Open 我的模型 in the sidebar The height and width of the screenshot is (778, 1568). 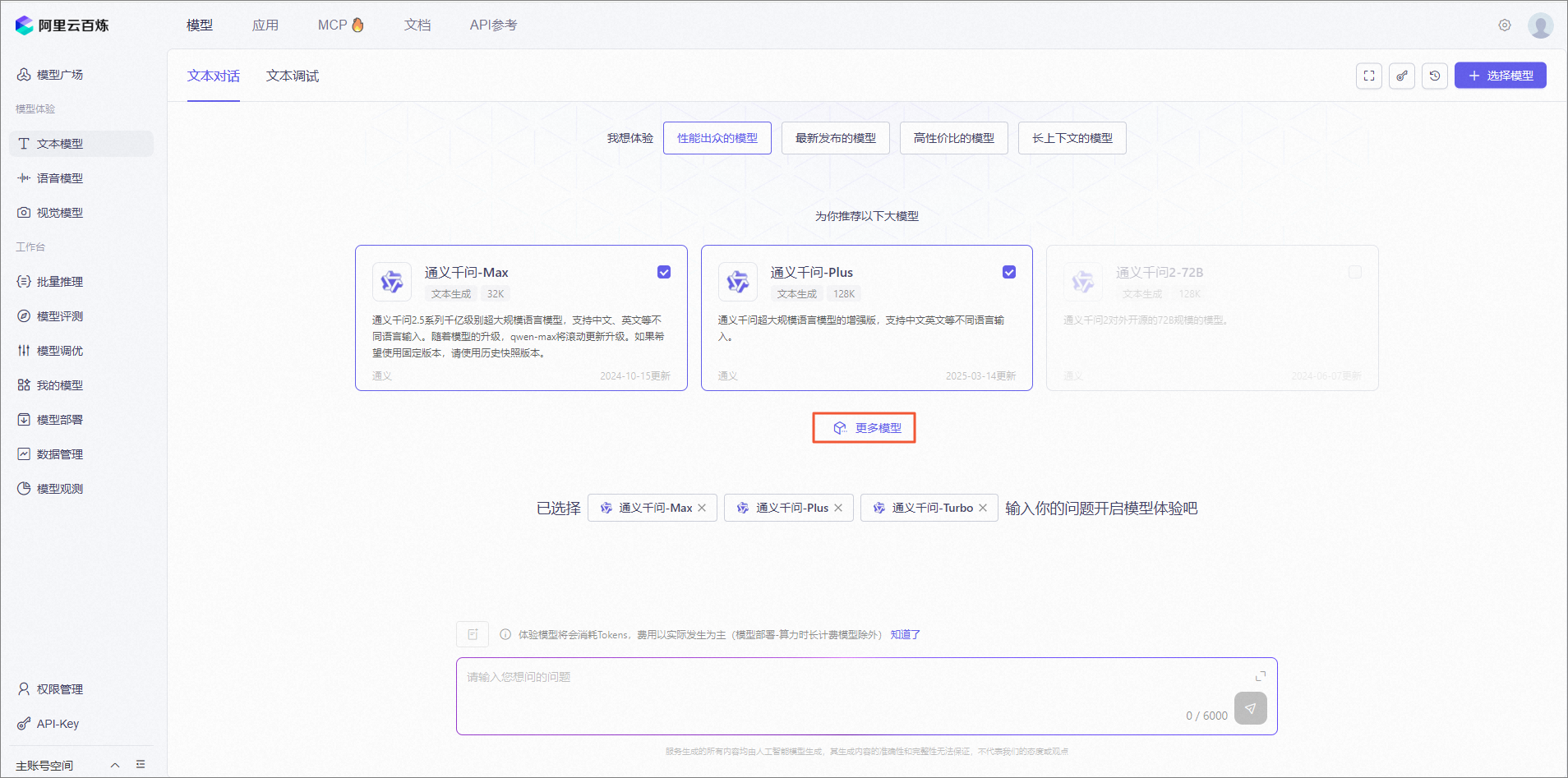click(81, 385)
